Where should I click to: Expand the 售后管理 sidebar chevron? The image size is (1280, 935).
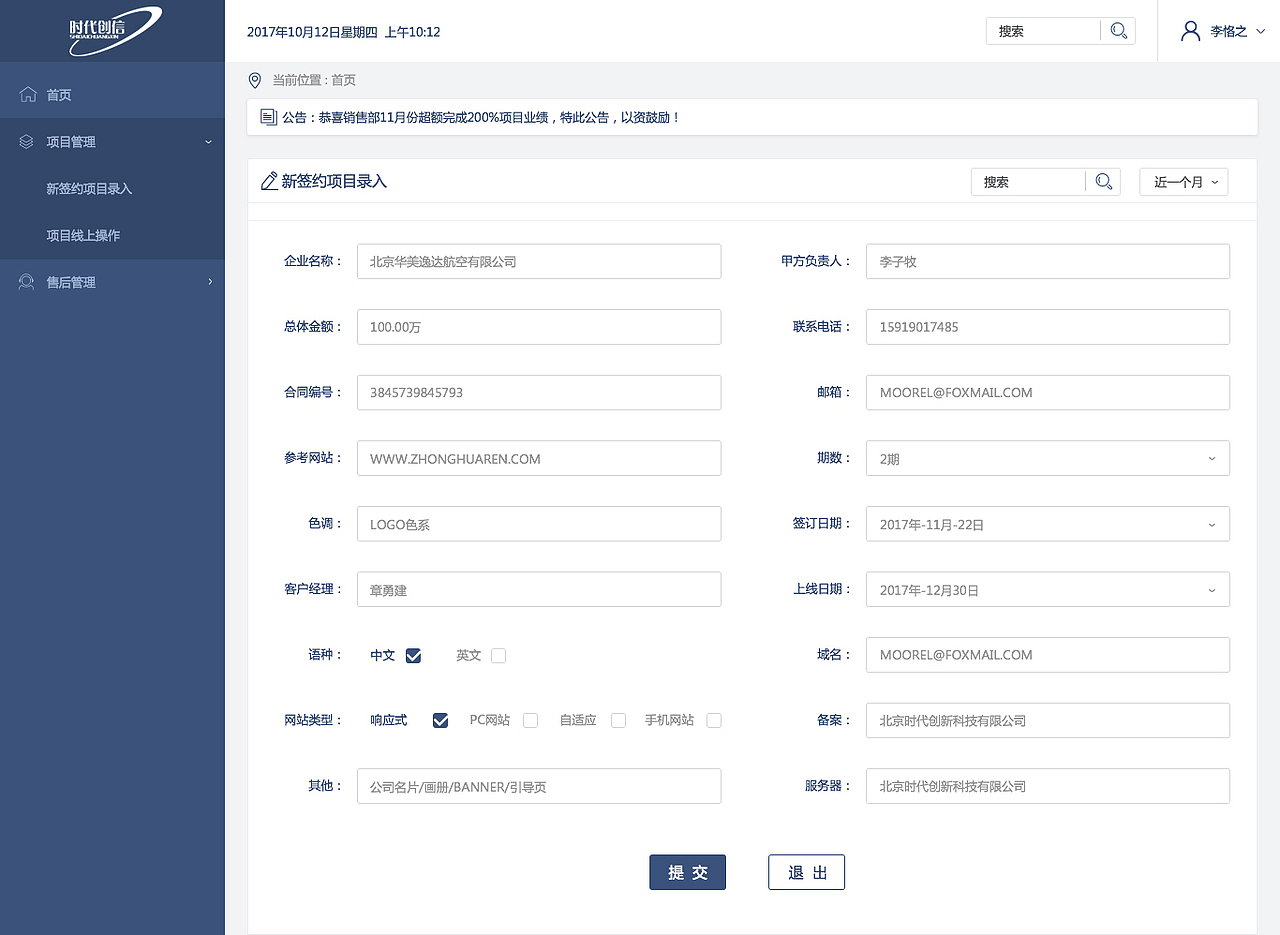(x=210, y=282)
